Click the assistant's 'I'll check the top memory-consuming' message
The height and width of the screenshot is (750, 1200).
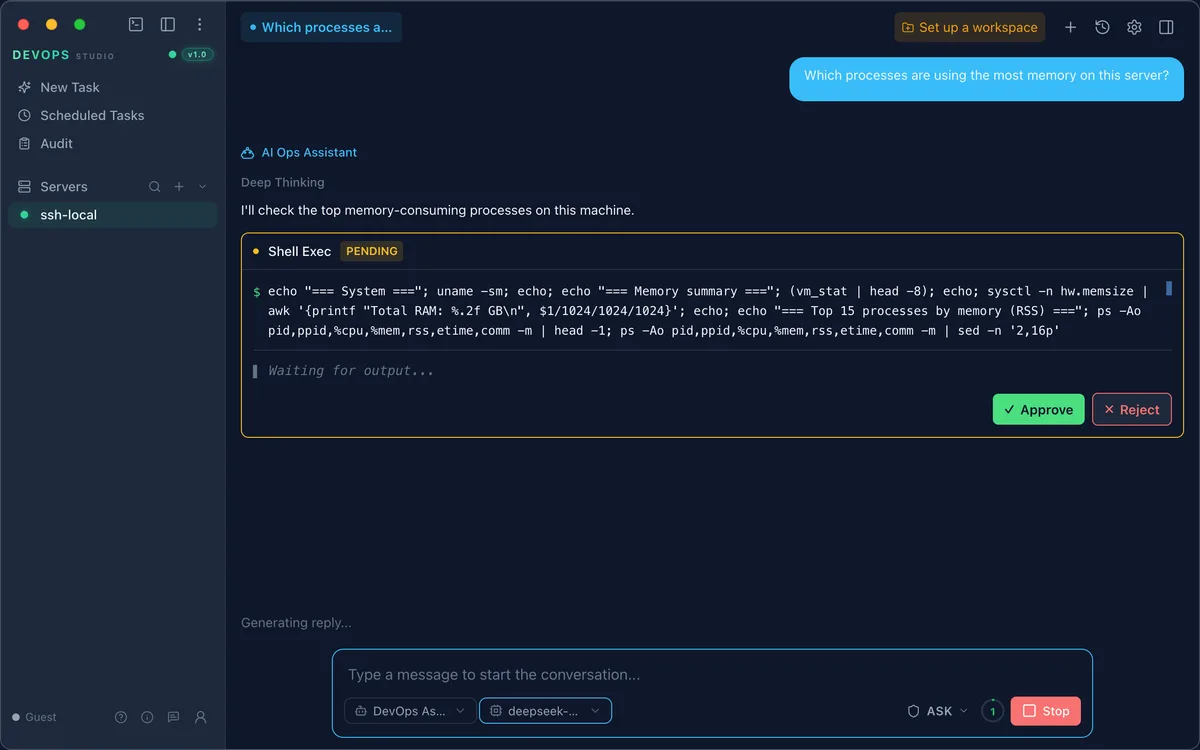click(x=438, y=211)
